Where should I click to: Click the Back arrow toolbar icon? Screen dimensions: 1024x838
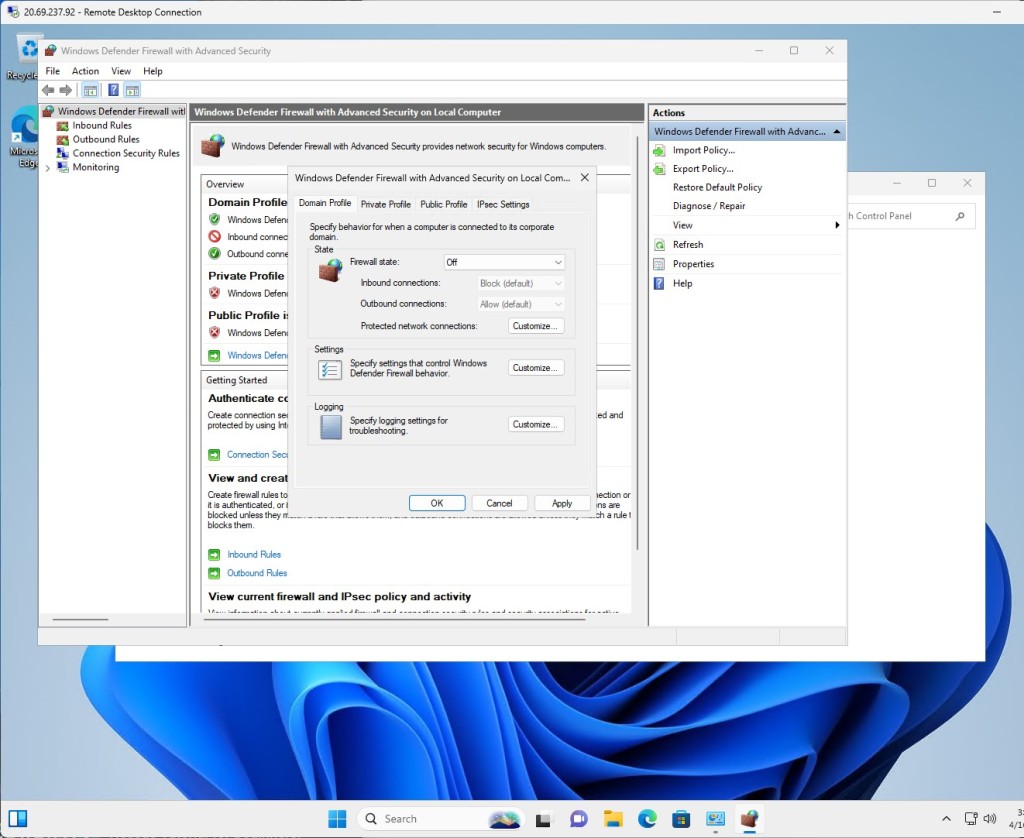click(47, 90)
